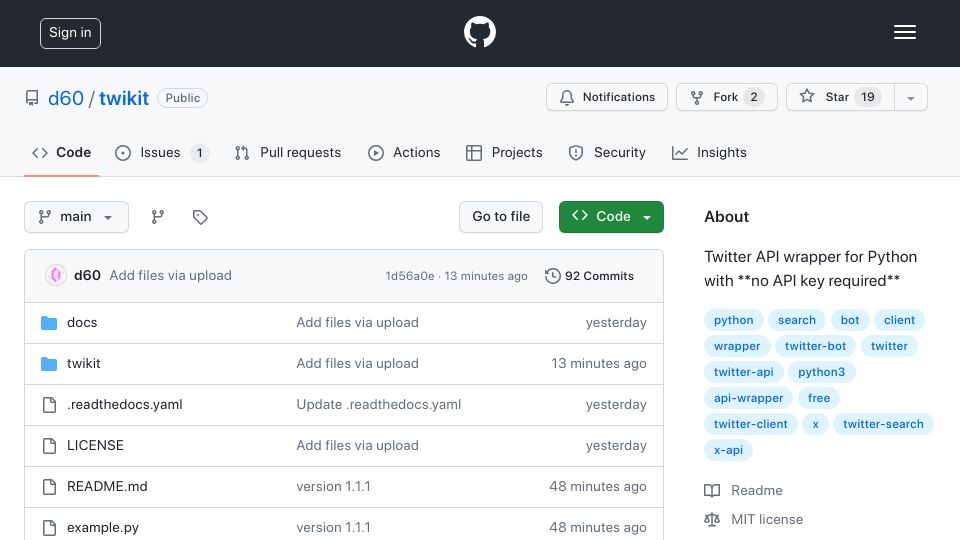The image size is (960, 540).
Task: Click the Go to file button
Action: point(501,217)
